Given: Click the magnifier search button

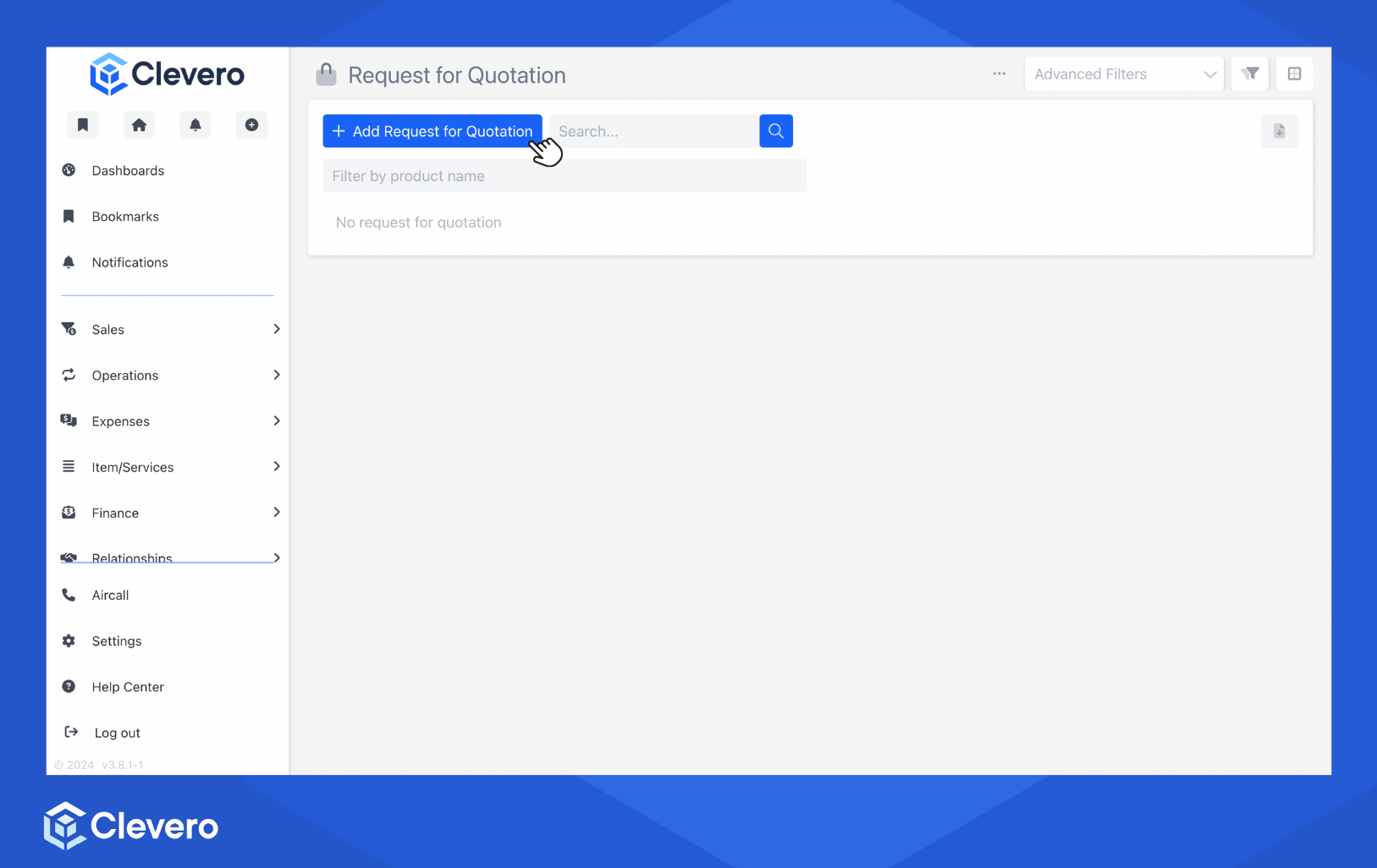Looking at the screenshot, I should 776,131.
